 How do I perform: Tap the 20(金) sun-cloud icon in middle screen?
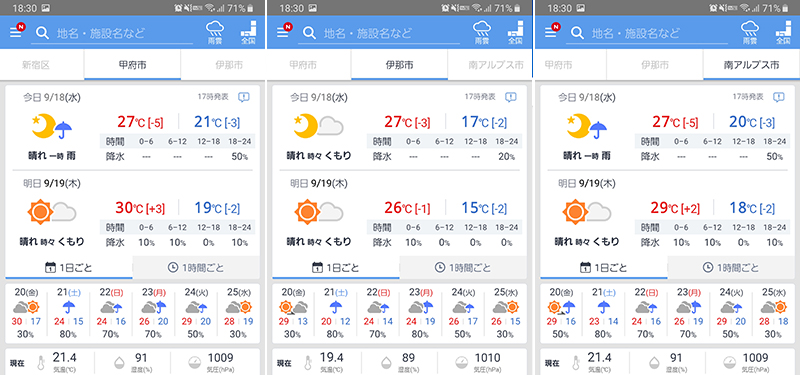(293, 307)
